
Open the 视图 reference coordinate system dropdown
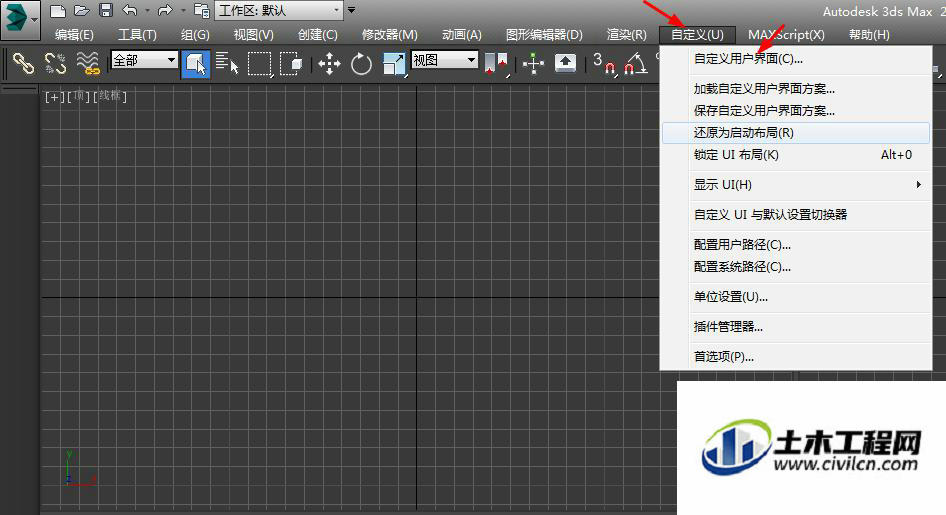tap(445, 60)
